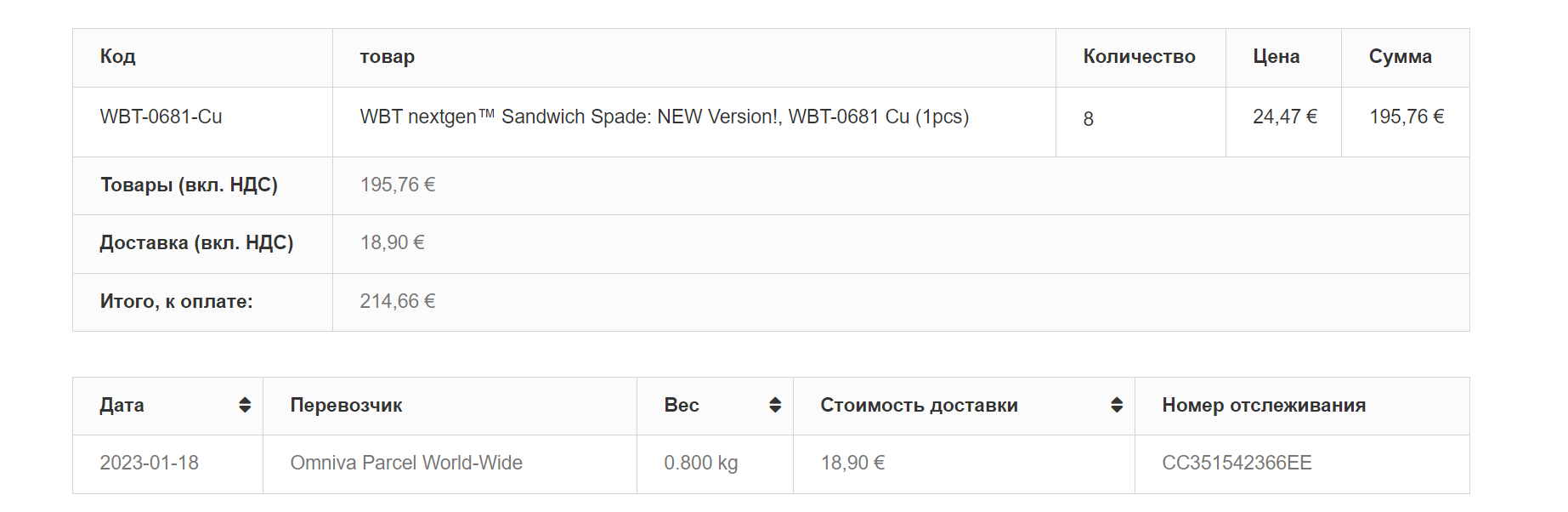
Task: Click the Цена column header
Action: click(1276, 56)
